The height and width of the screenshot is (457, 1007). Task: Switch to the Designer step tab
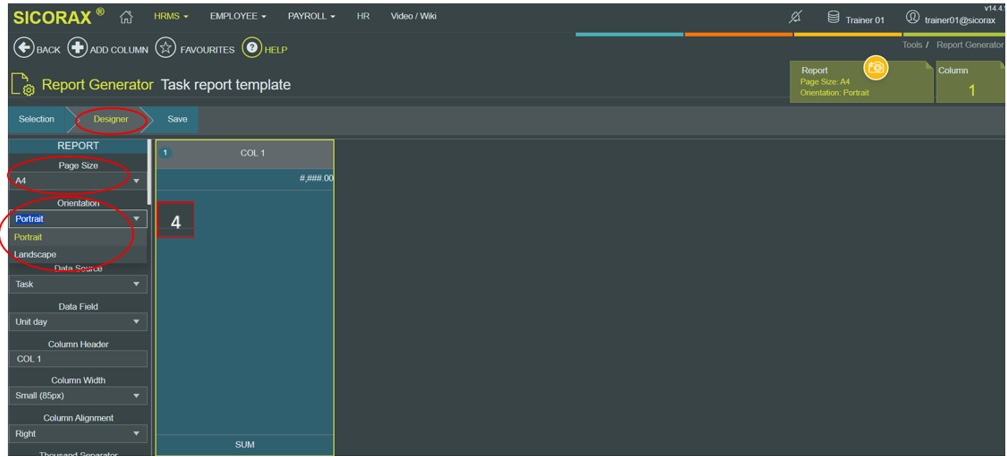[111, 119]
